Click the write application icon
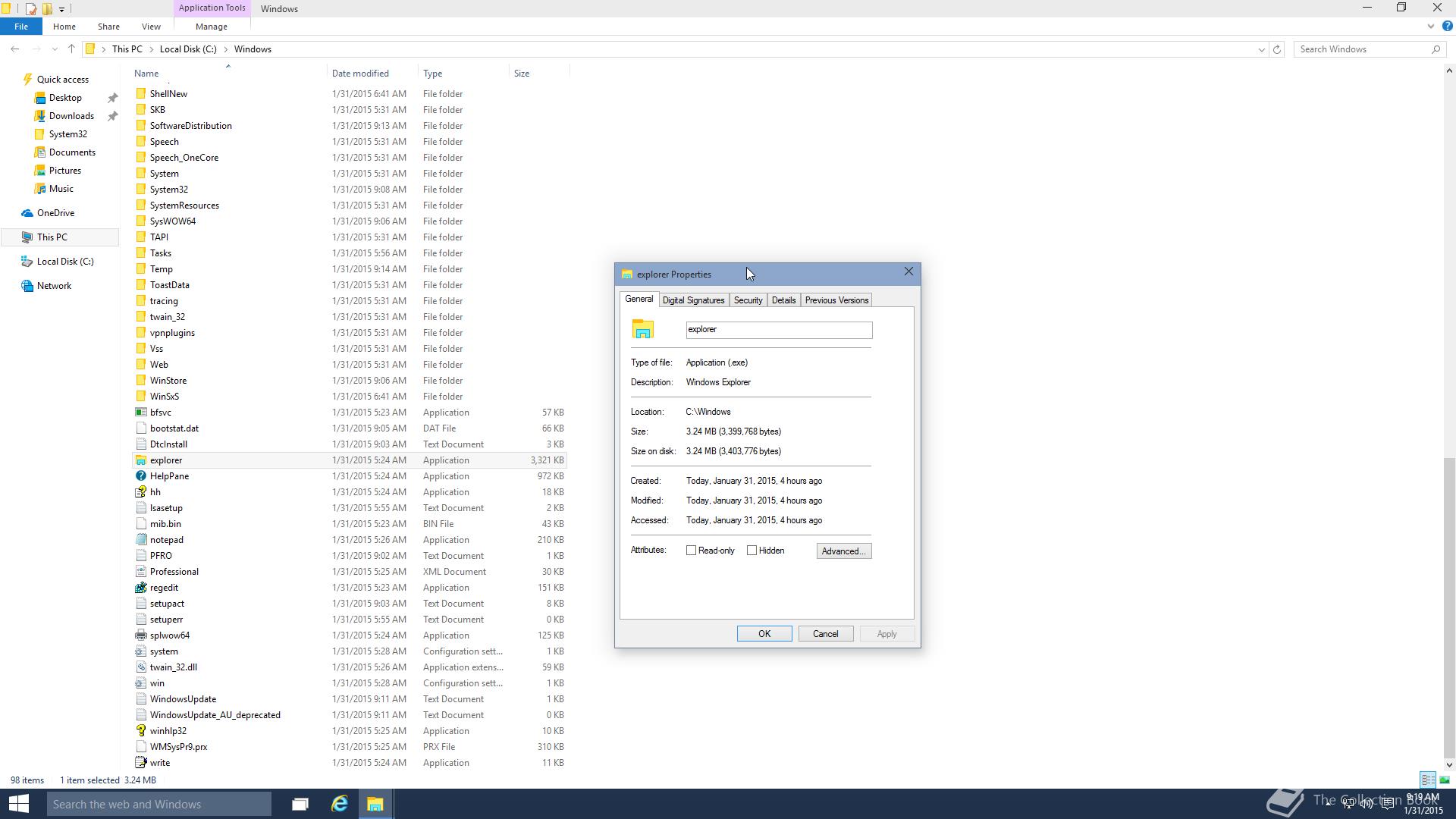The width and height of the screenshot is (1456, 819). [140, 763]
